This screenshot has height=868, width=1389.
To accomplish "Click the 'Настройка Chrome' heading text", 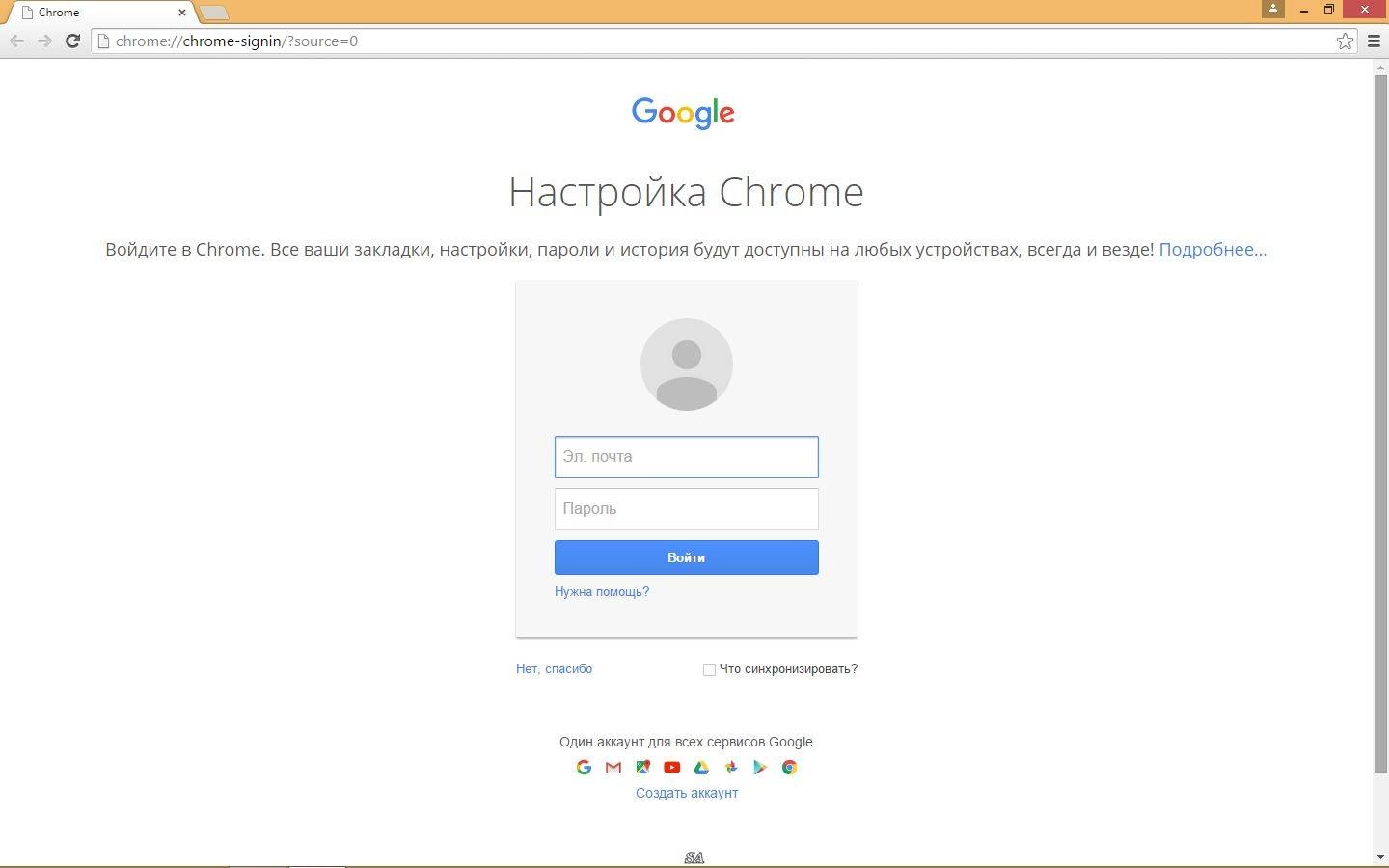I will (686, 192).
